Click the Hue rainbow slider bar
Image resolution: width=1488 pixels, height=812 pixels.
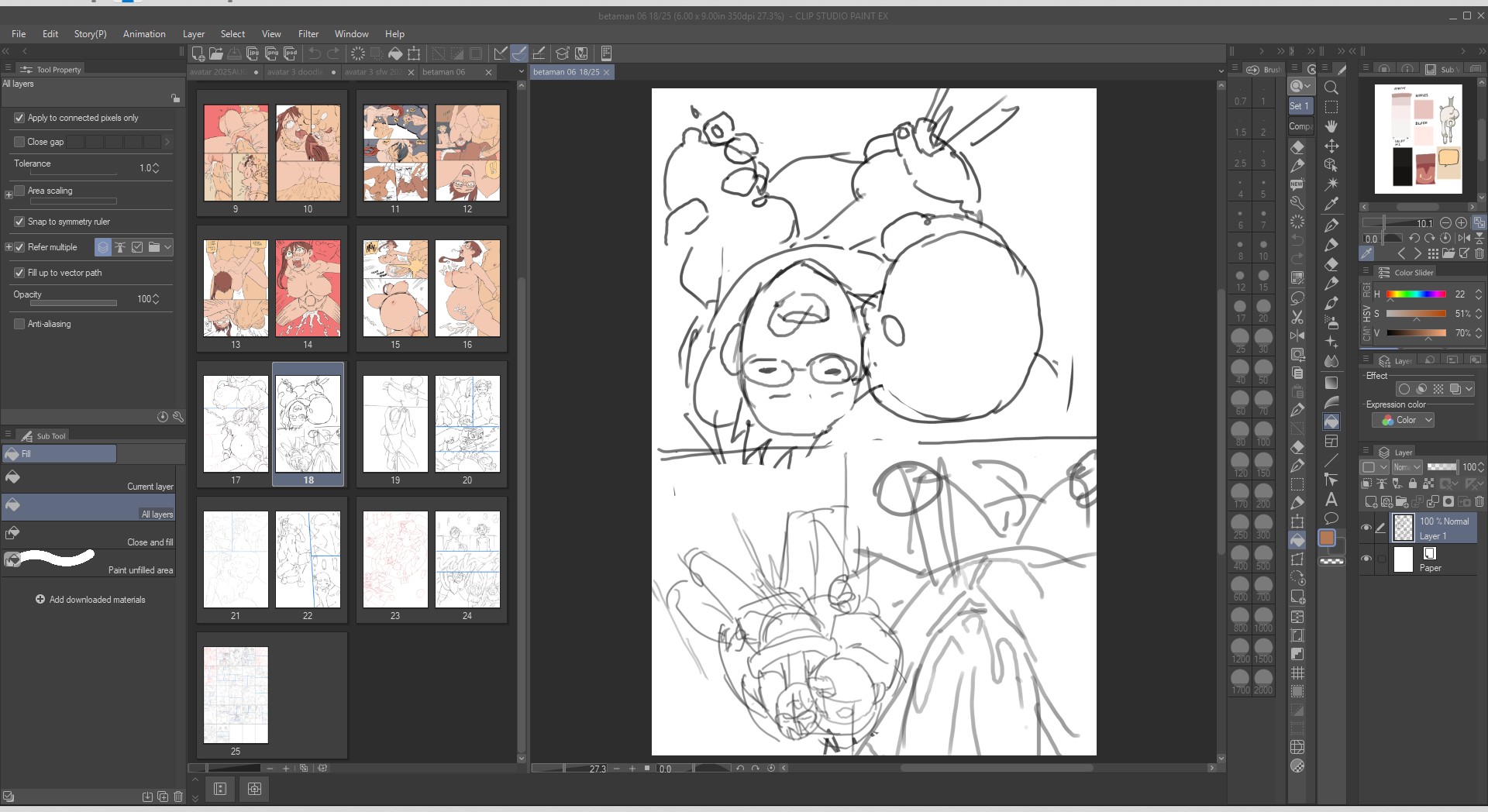[1416, 294]
